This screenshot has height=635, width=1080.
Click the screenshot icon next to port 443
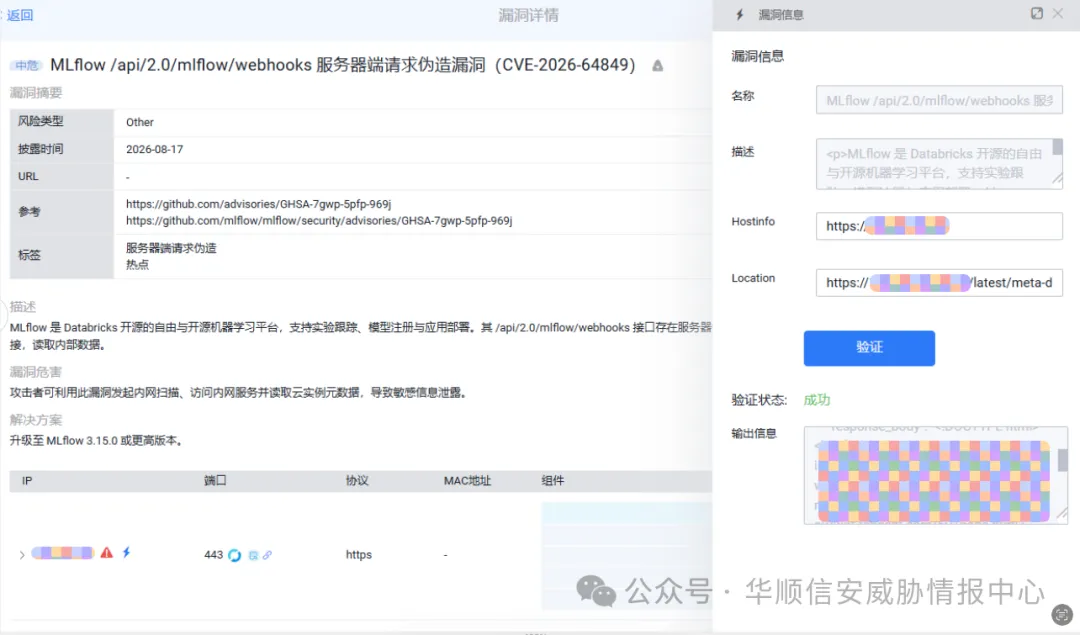(253, 555)
